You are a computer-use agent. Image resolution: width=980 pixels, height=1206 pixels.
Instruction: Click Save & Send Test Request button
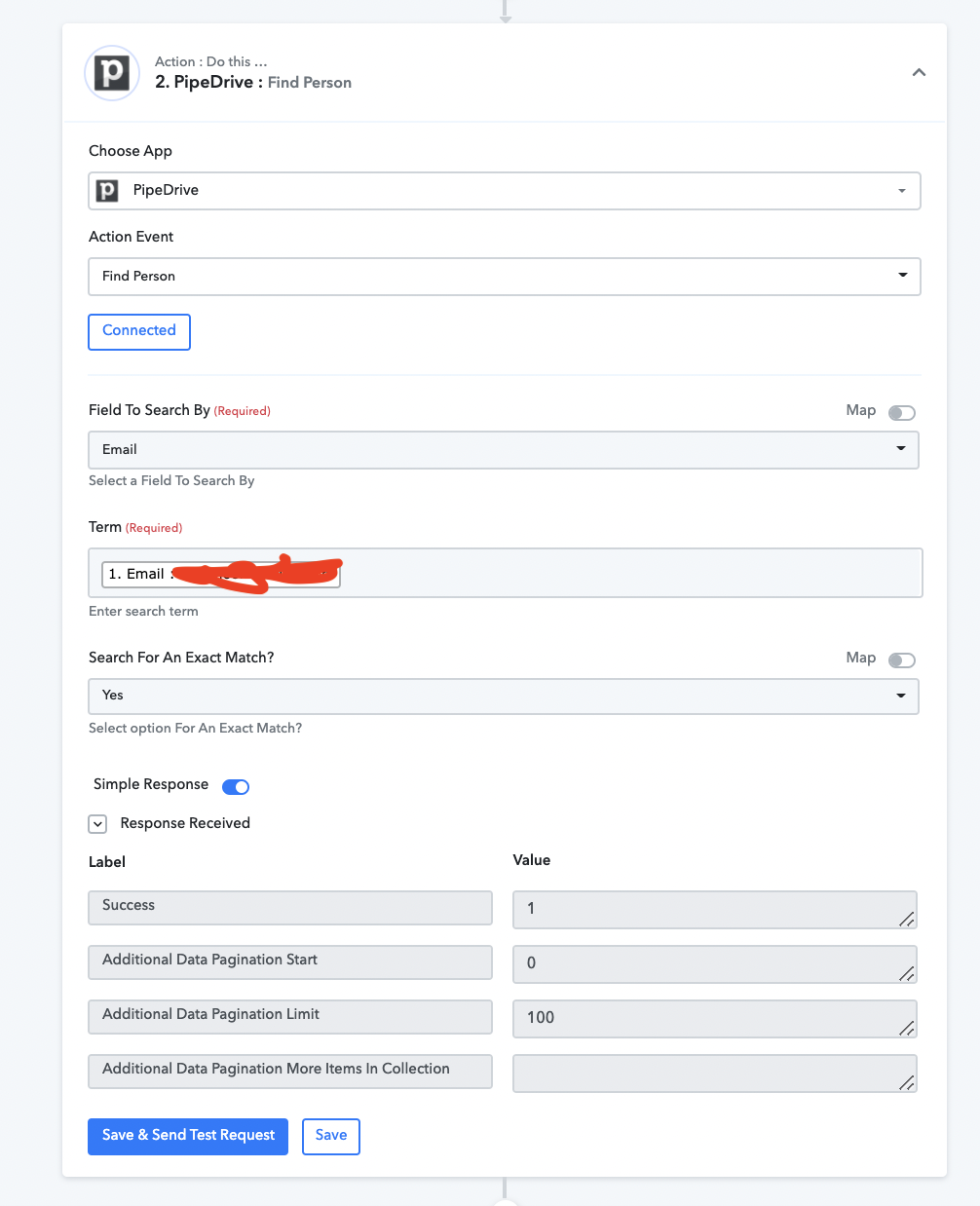(x=188, y=1136)
